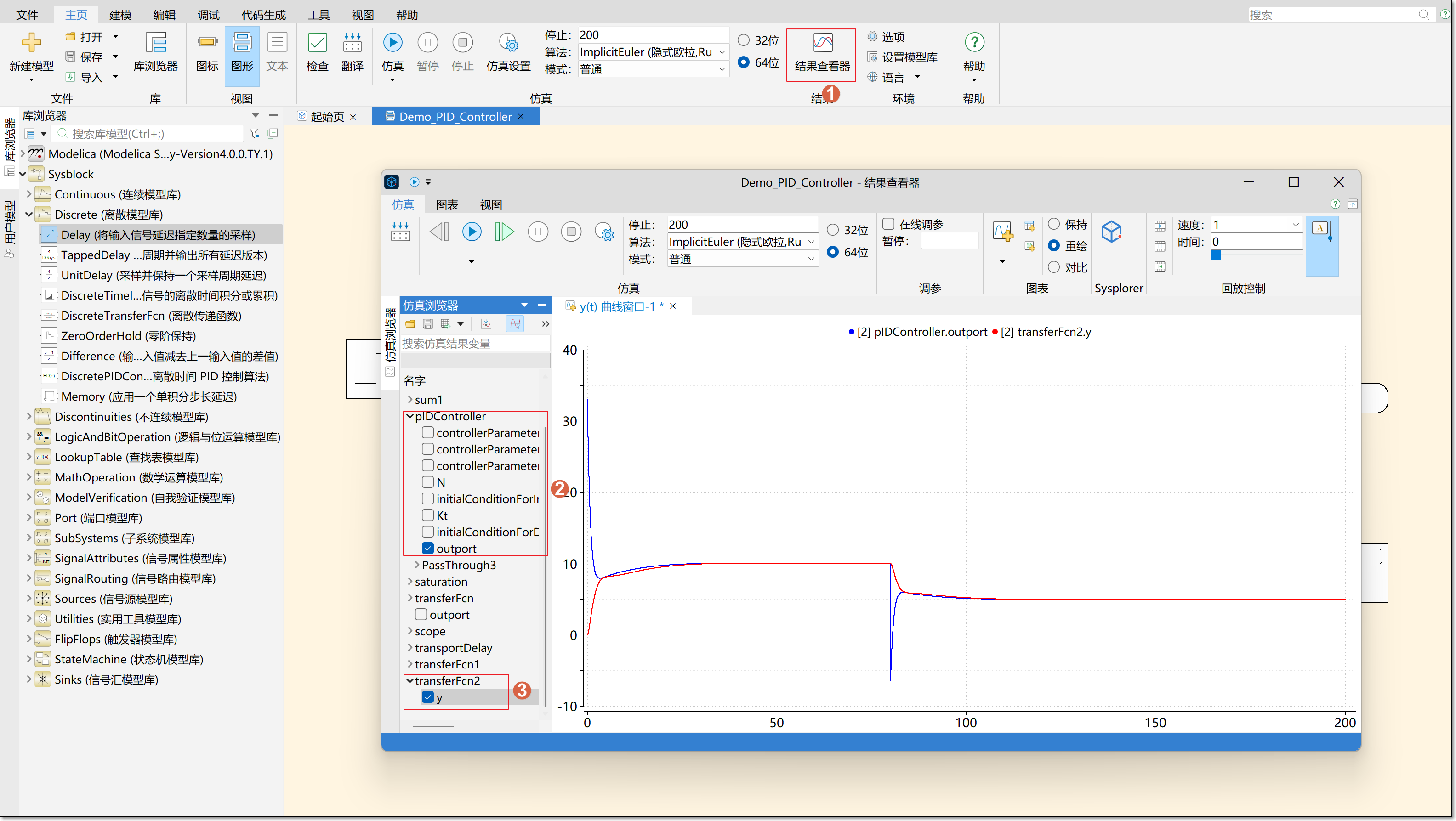The height and width of the screenshot is (821, 1456).
Task: Enable online parameter tuning (在线调参) checkbox
Action: pos(888,224)
